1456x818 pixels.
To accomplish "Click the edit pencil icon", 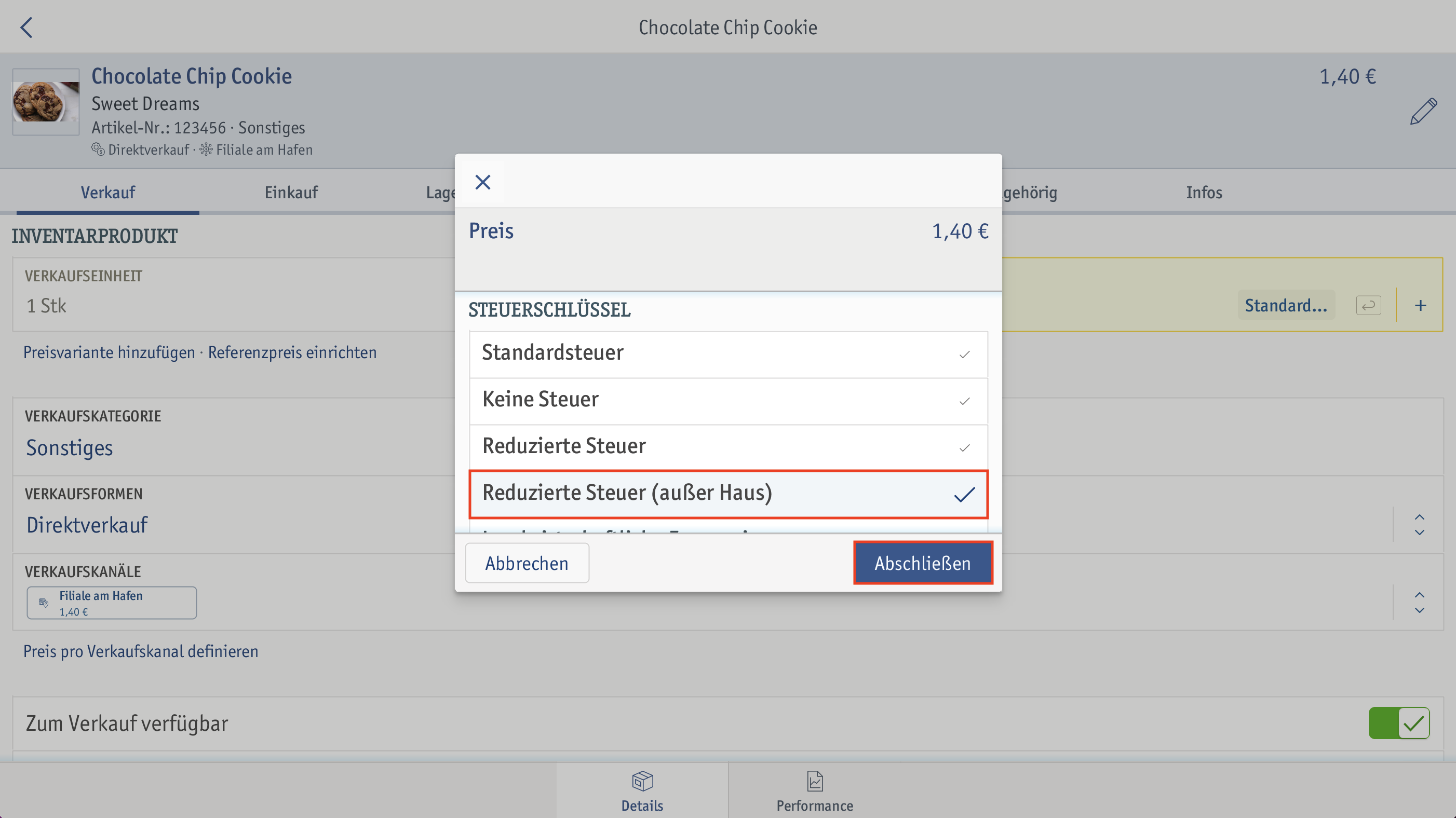I will pos(1422,113).
